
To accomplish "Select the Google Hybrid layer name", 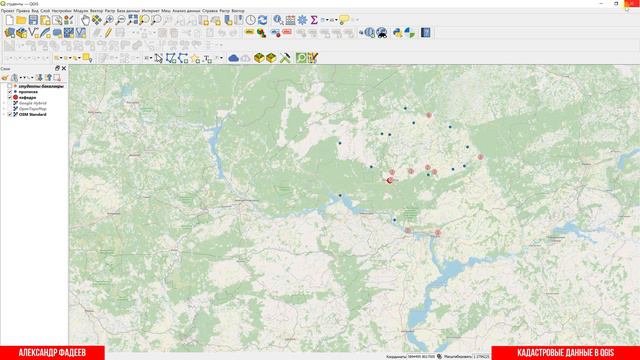I will 33,103.
